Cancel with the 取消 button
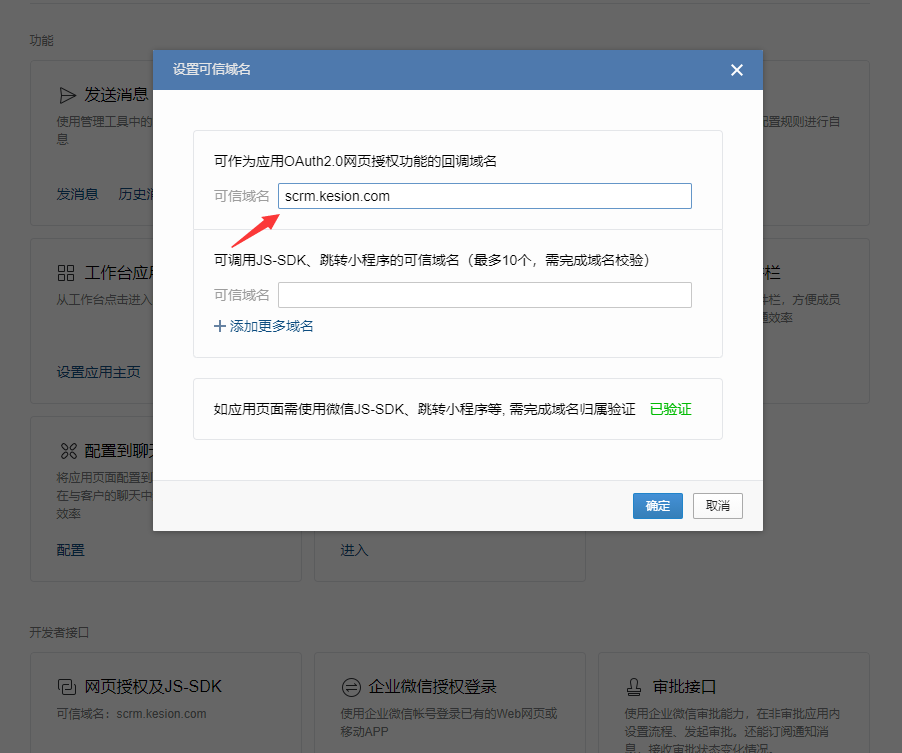 coord(717,506)
